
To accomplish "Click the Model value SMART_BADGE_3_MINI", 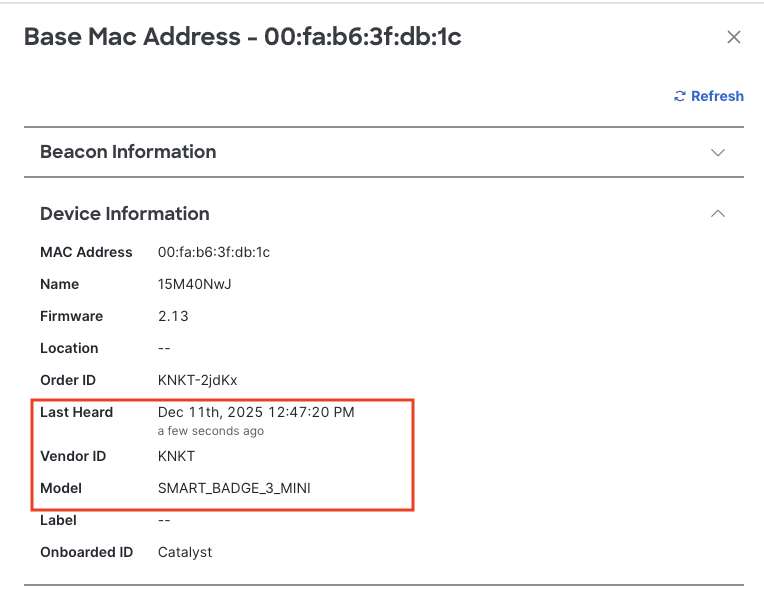I will [x=241, y=488].
